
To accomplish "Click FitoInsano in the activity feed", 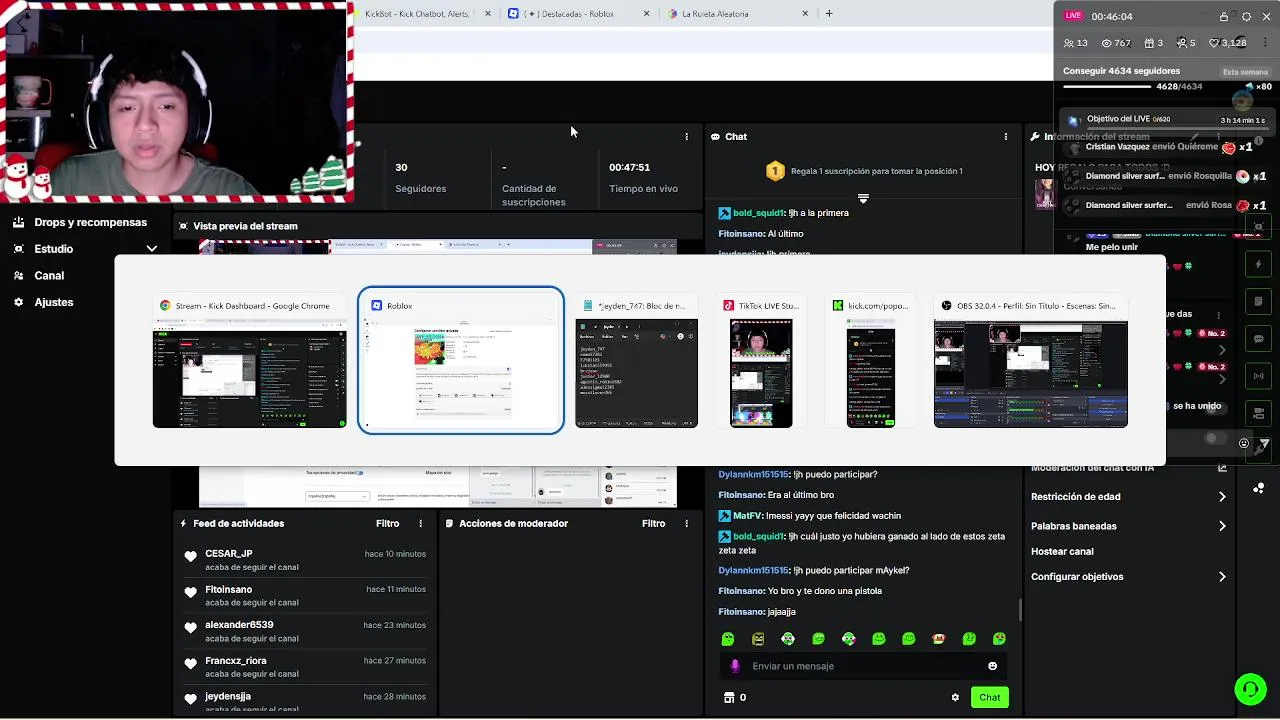I will (229, 590).
